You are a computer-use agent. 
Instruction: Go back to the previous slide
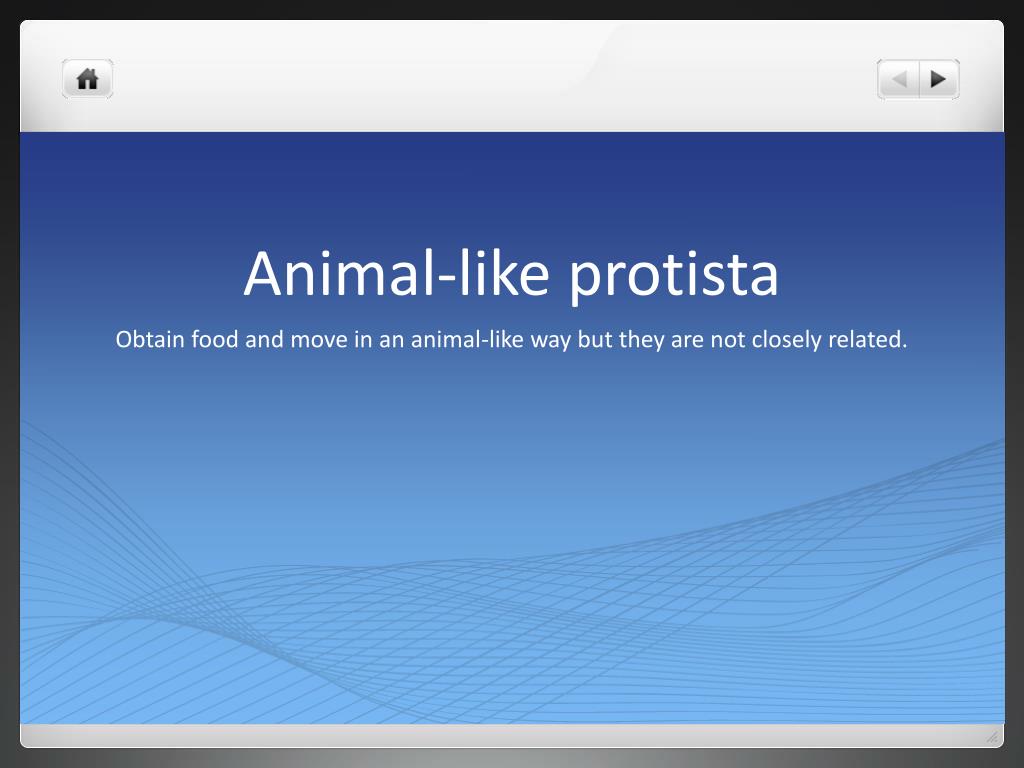tap(899, 79)
